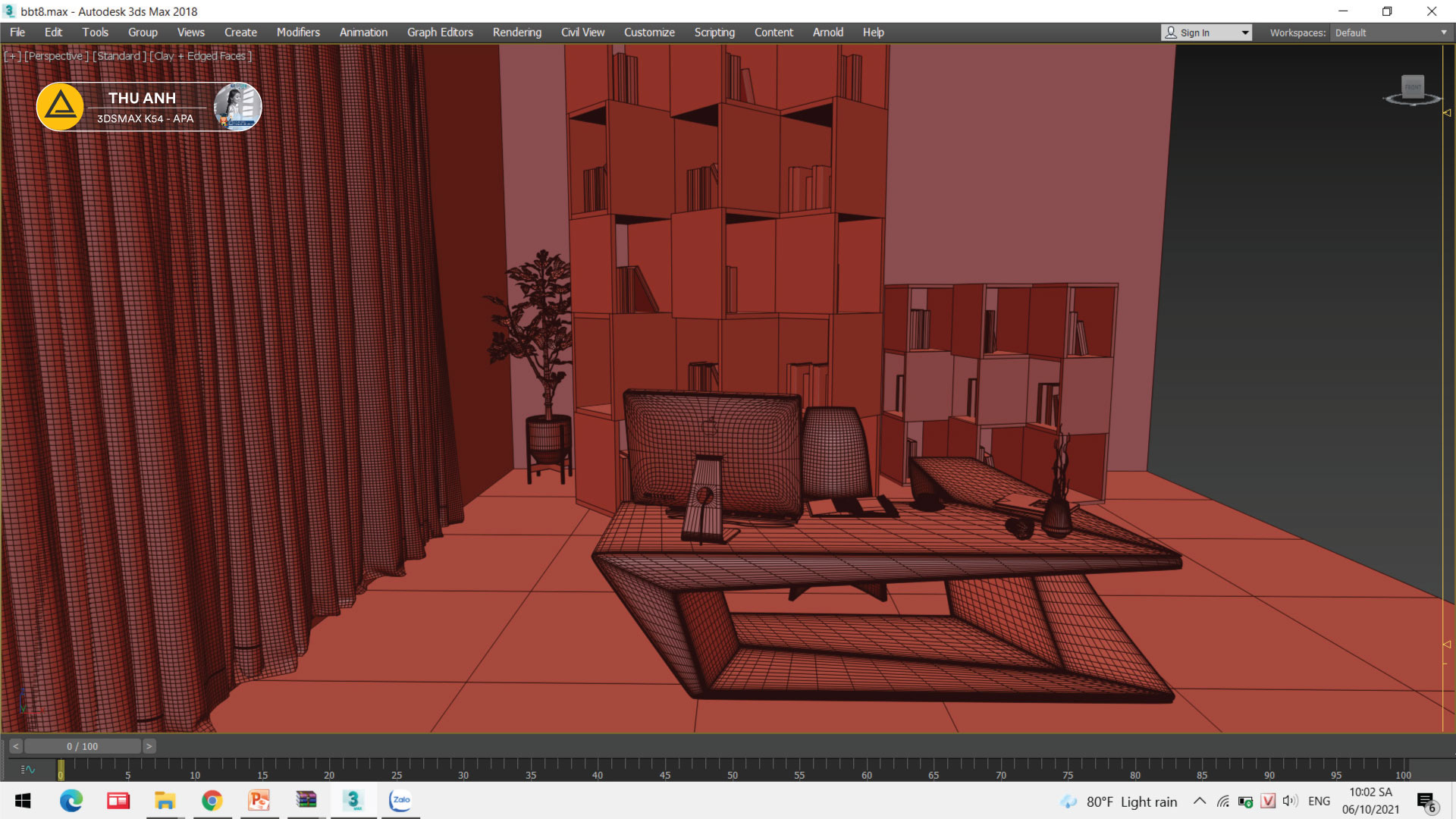Open the WinRAR taskbar icon
This screenshot has height=819, width=1456.
(x=306, y=801)
